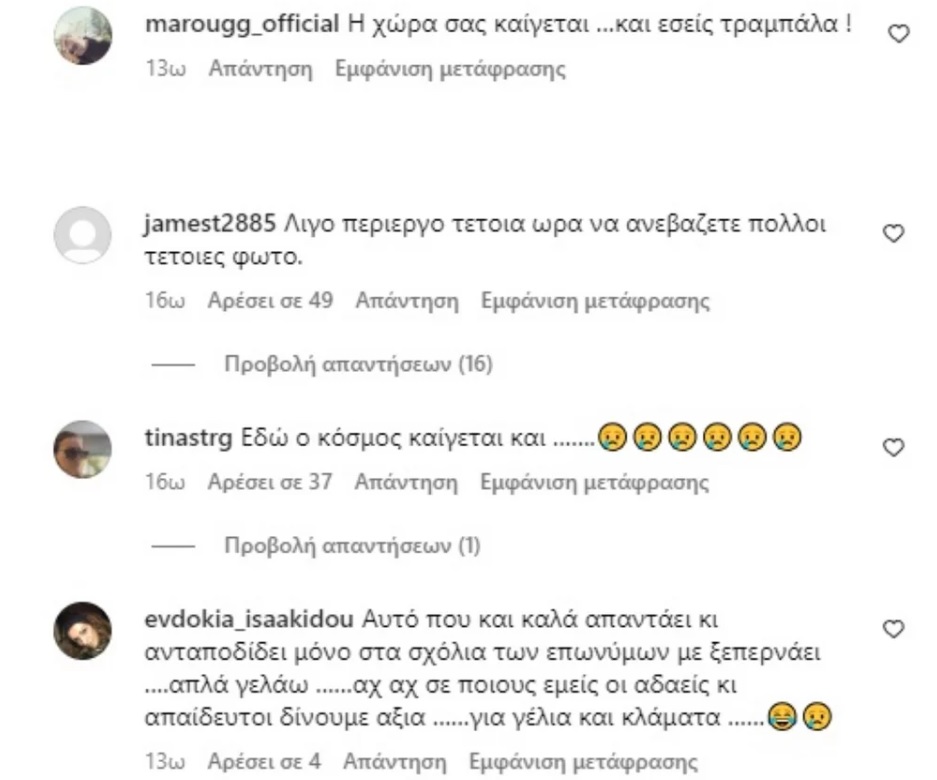Show translation of jamest2885's comment
The width and height of the screenshot is (937, 780).
point(596,301)
